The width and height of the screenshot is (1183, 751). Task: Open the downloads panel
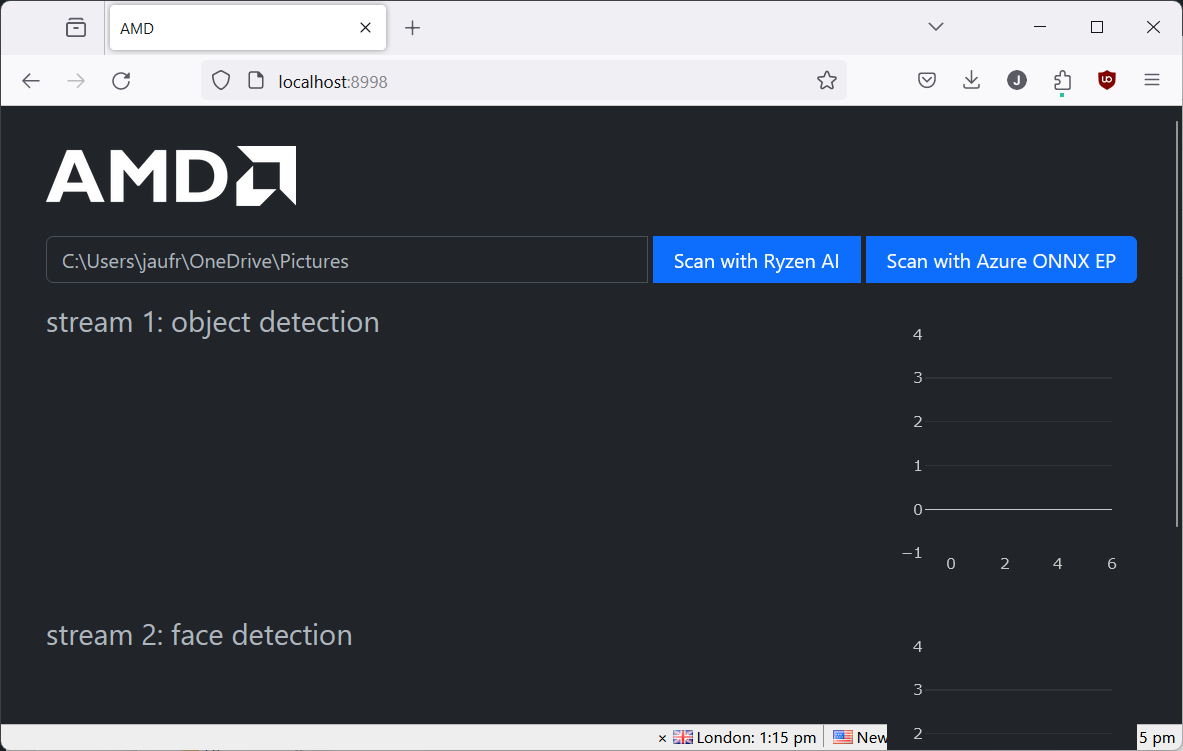coord(972,80)
